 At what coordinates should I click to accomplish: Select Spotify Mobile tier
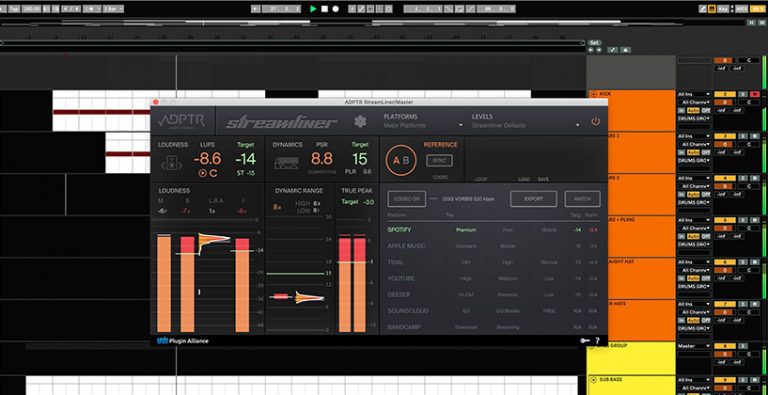(549, 230)
